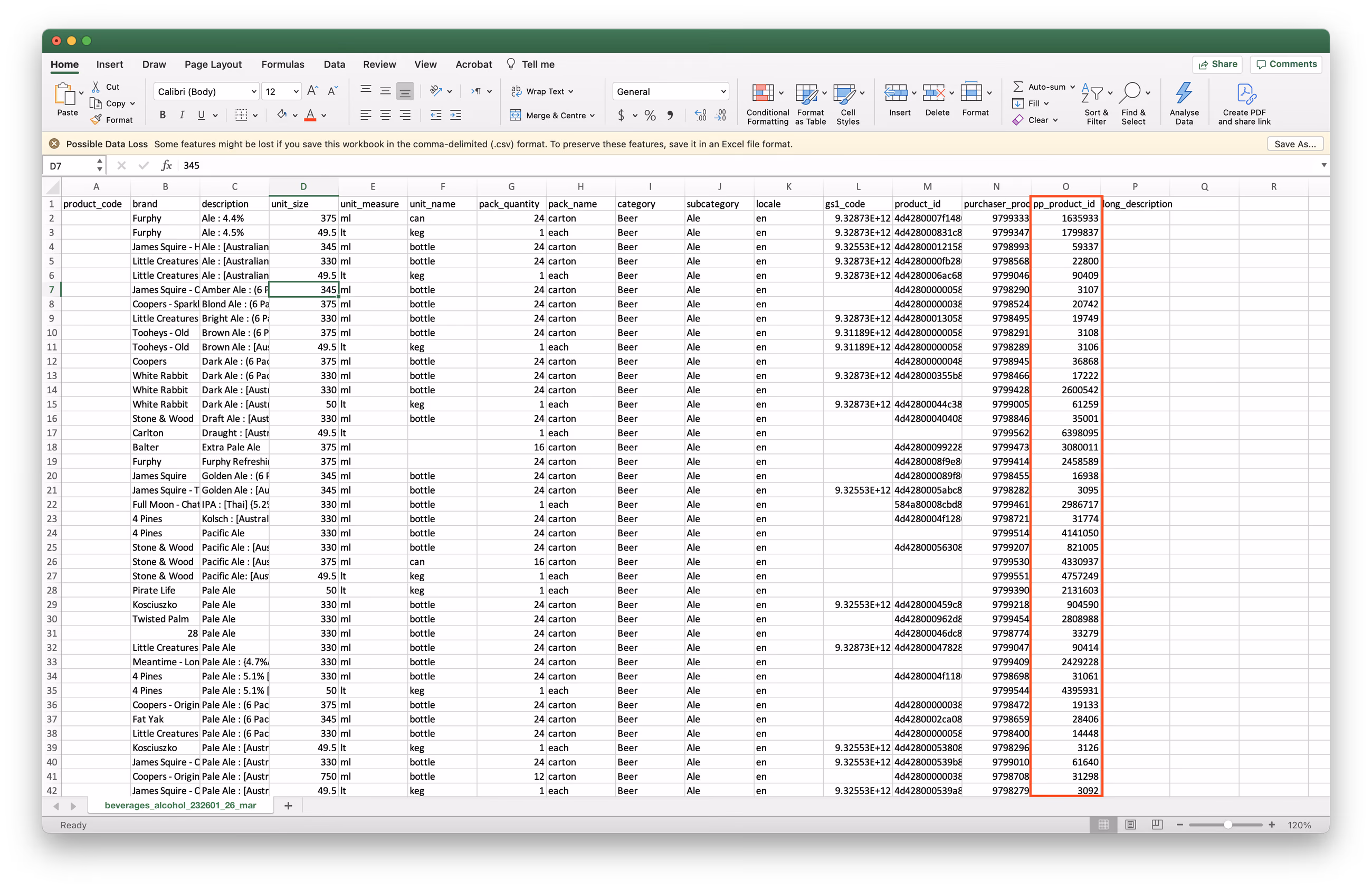Screen dimensions: 1372x889
Task: Click the percent style icon
Action: click(x=650, y=115)
